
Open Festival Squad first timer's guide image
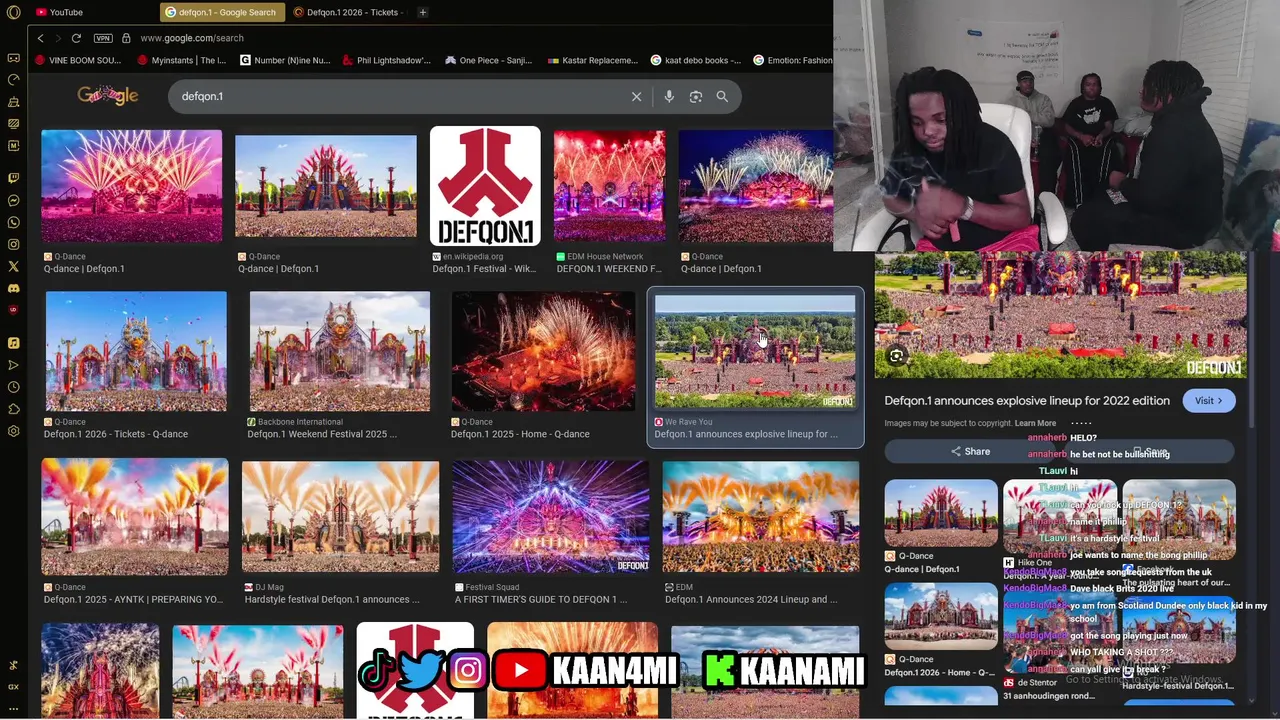pos(550,516)
